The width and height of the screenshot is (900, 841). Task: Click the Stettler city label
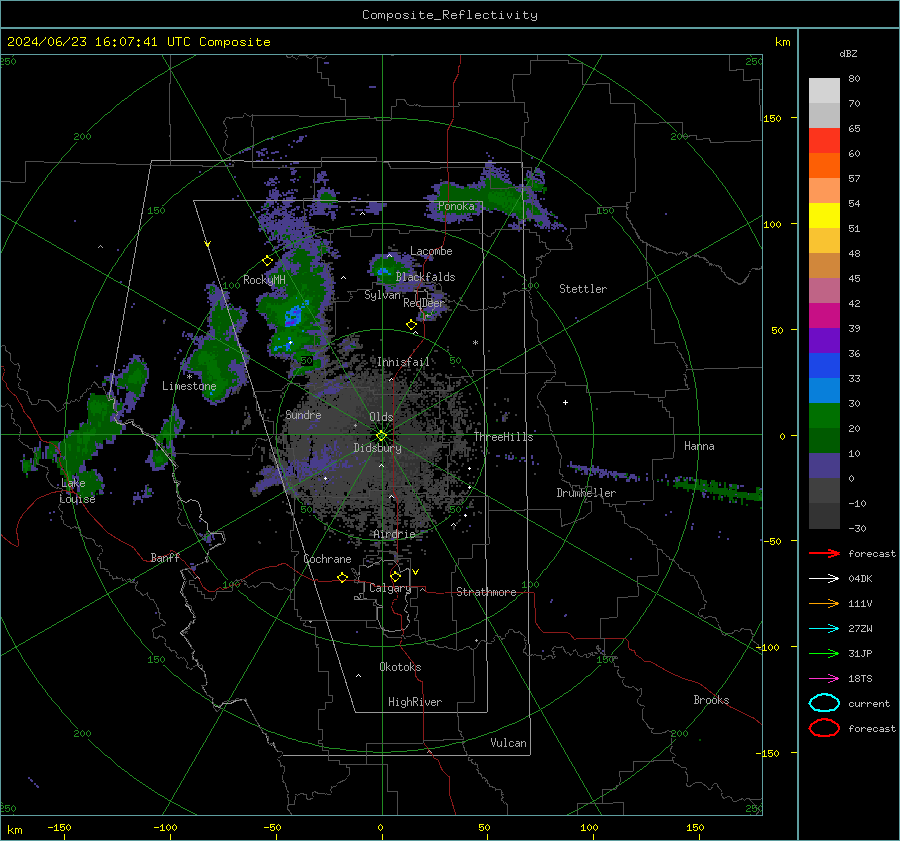click(583, 289)
